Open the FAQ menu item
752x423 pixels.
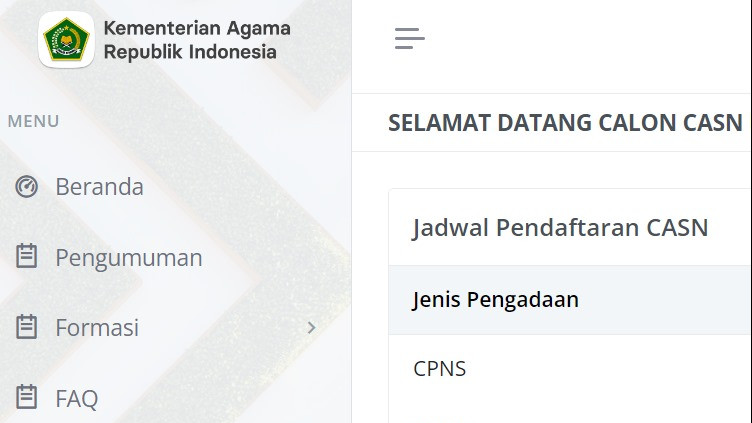coord(76,399)
